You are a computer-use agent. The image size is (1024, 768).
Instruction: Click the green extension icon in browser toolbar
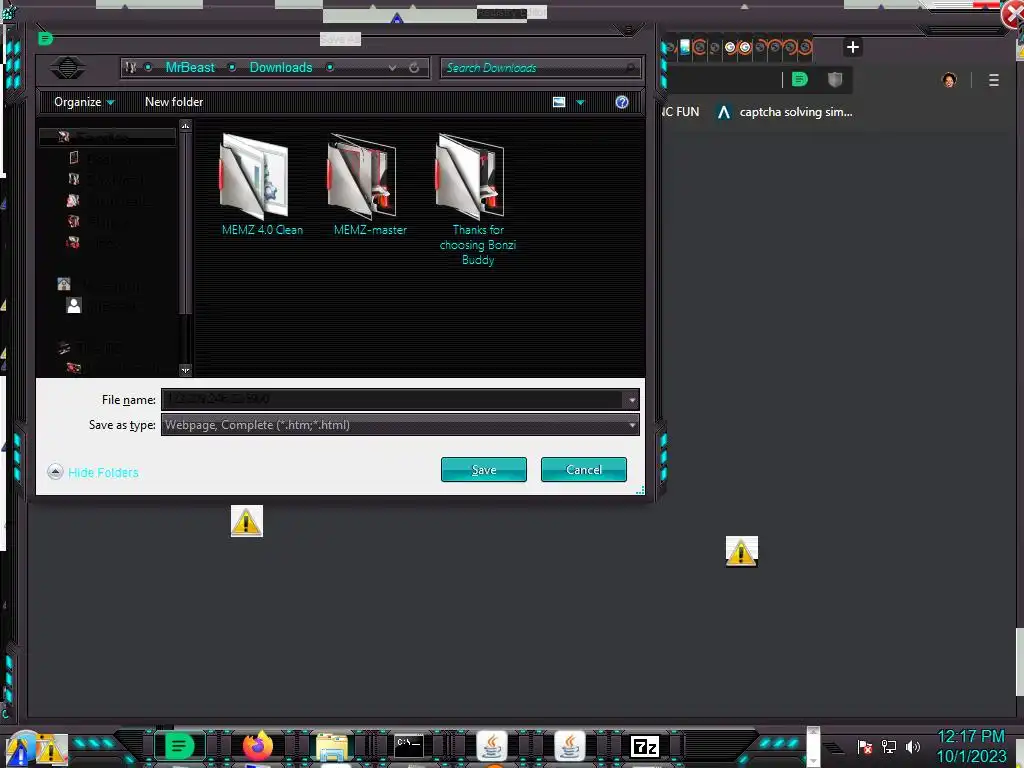coord(799,80)
